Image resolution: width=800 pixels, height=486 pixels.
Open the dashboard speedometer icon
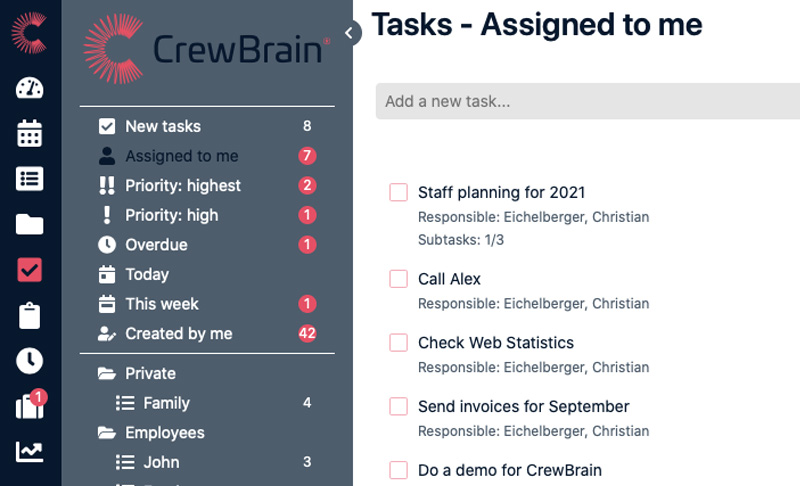pyautogui.click(x=30, y=88)
